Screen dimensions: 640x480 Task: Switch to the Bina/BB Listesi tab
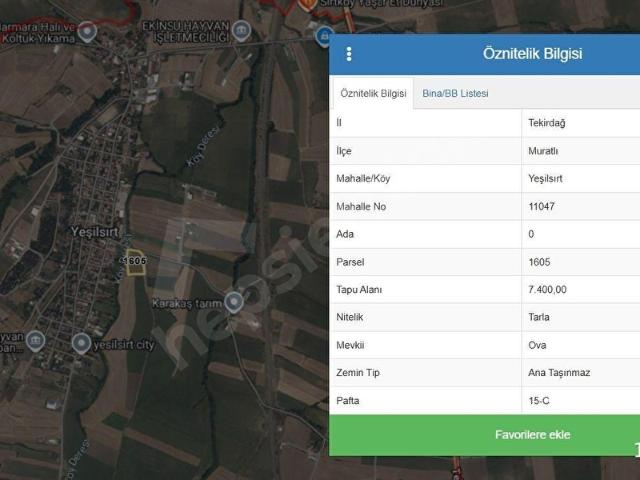pos(455,93)
